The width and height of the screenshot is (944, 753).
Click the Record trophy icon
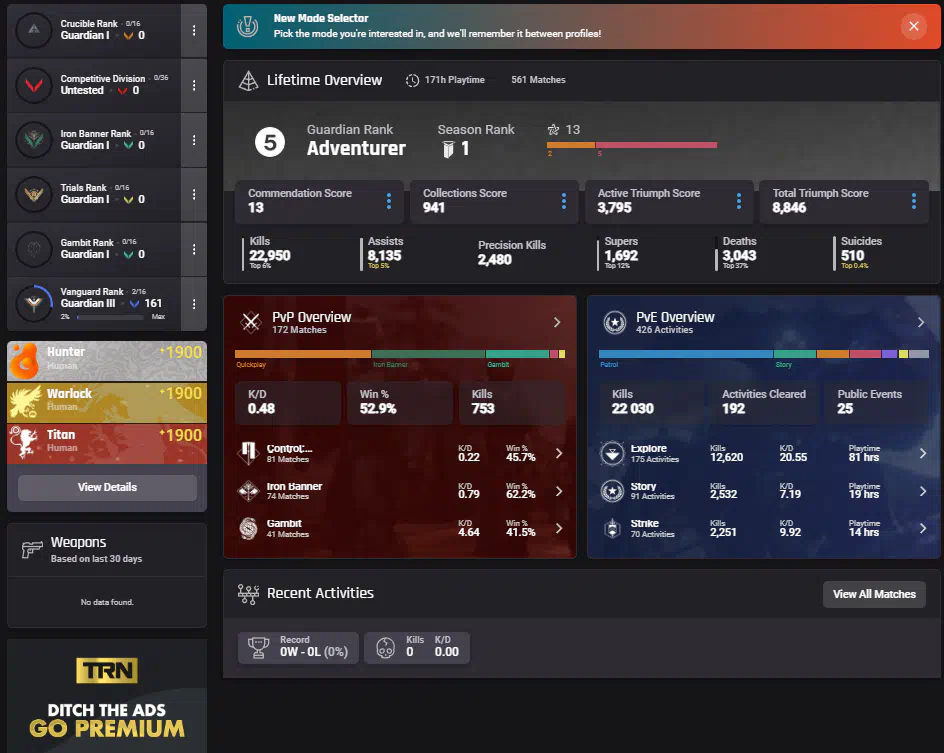(x=258, y=647)
